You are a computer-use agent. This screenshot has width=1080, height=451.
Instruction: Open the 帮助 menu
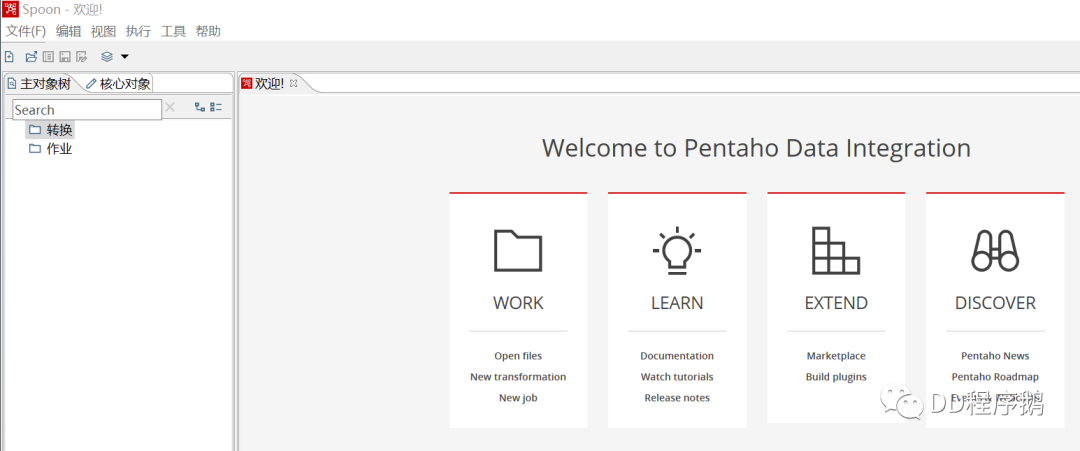(x=209, y=31)
